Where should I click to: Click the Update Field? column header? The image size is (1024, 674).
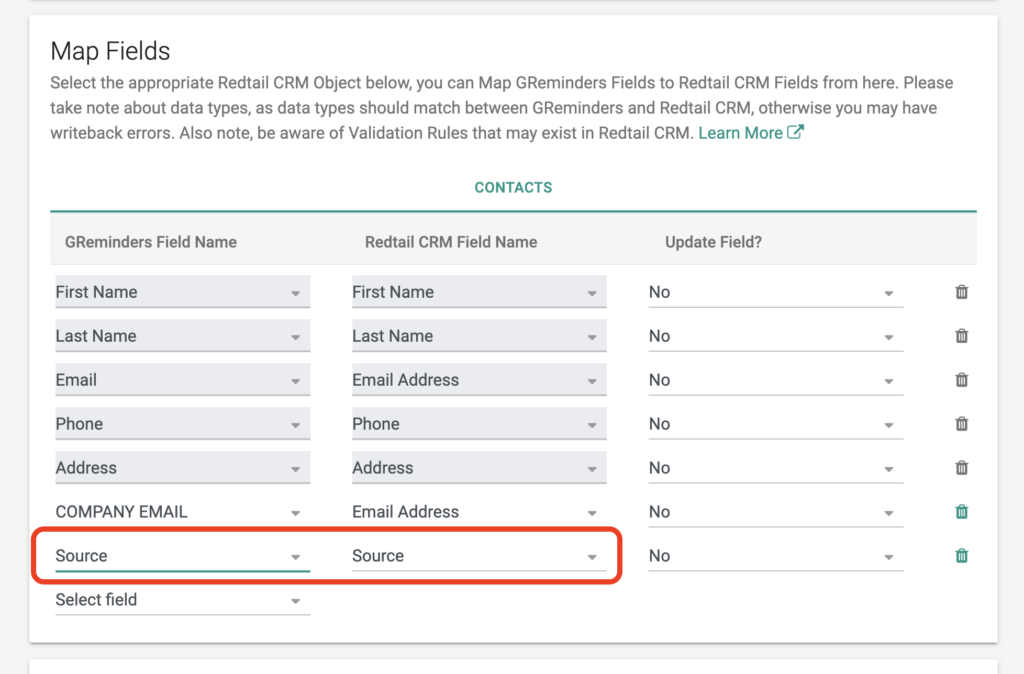[x=713, y=242]
